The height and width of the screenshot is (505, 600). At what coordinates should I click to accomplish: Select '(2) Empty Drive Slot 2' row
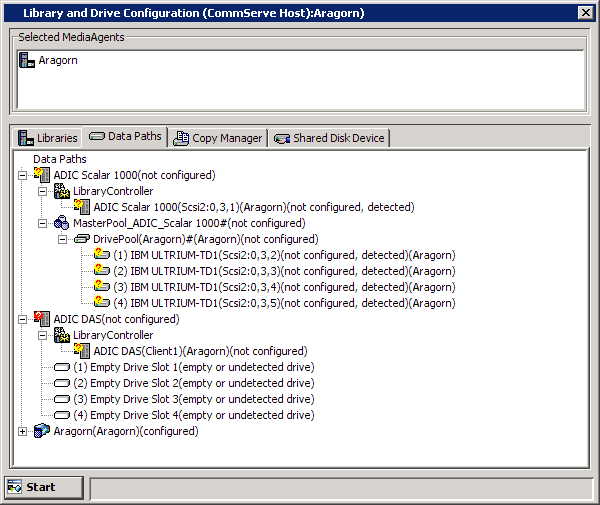(x=194, y=383)
